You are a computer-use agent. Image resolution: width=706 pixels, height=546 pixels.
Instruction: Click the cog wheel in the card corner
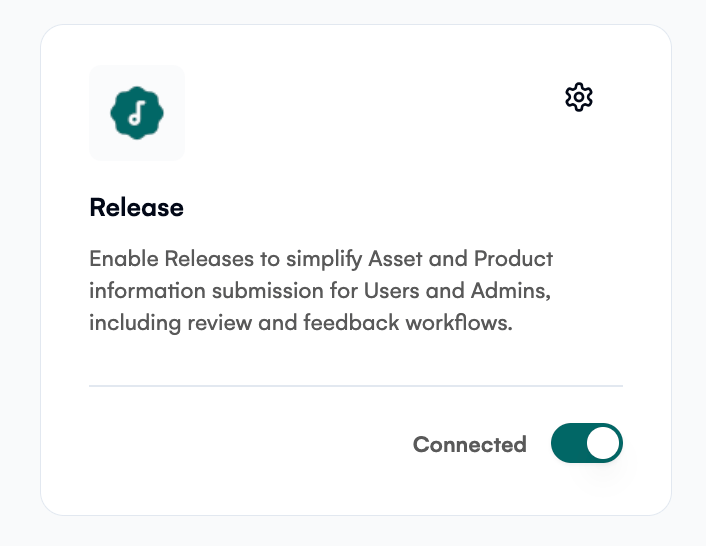point(579,97)
